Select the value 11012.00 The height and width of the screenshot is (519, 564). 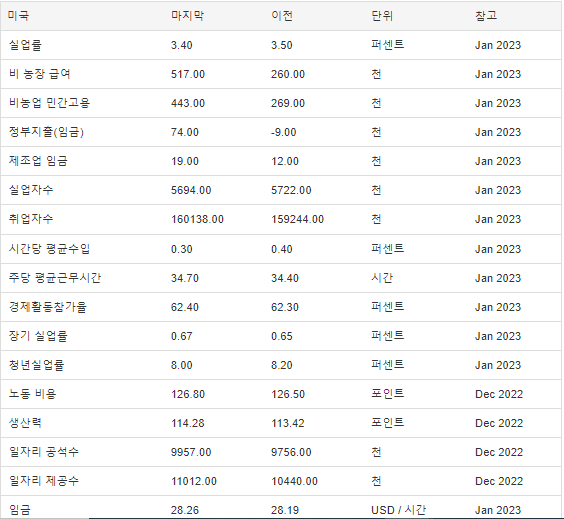click(x=194, y=481)
